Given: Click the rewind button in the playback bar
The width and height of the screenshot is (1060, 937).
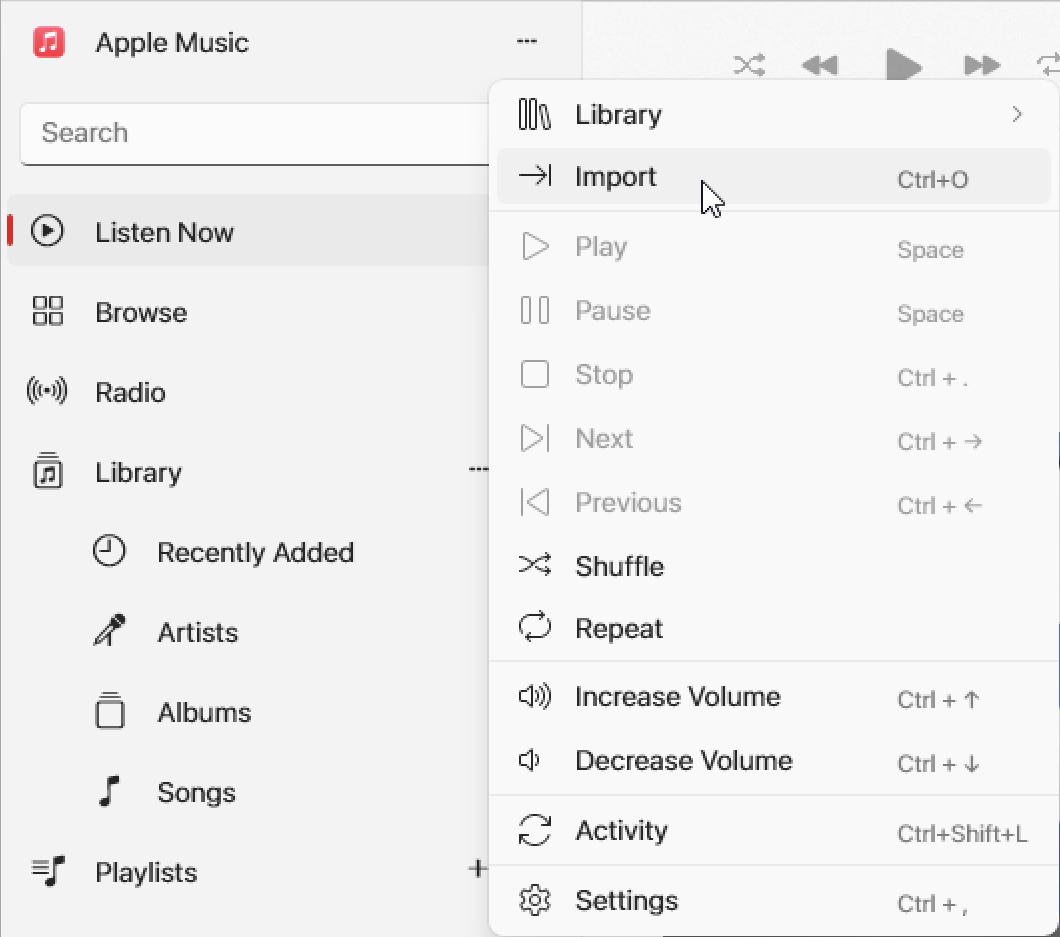Looking at the screenshot, I should point(819,66).
